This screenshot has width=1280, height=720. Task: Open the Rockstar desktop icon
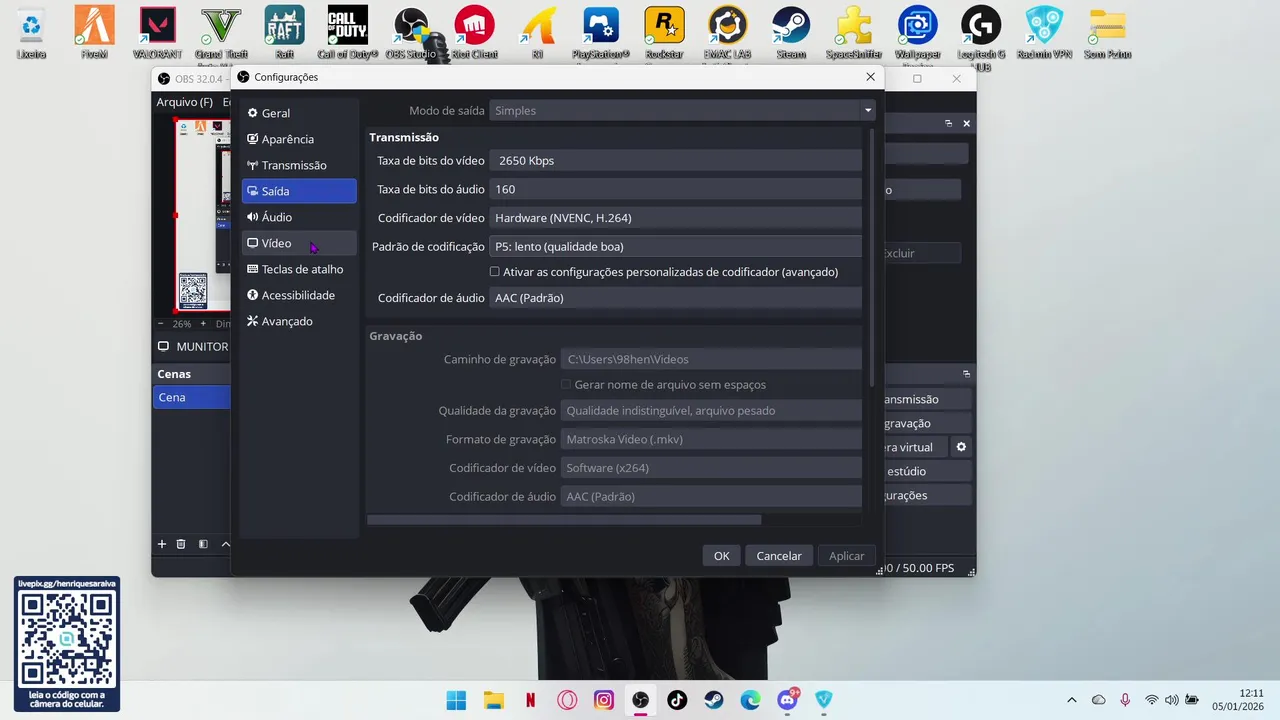point(664,33)
